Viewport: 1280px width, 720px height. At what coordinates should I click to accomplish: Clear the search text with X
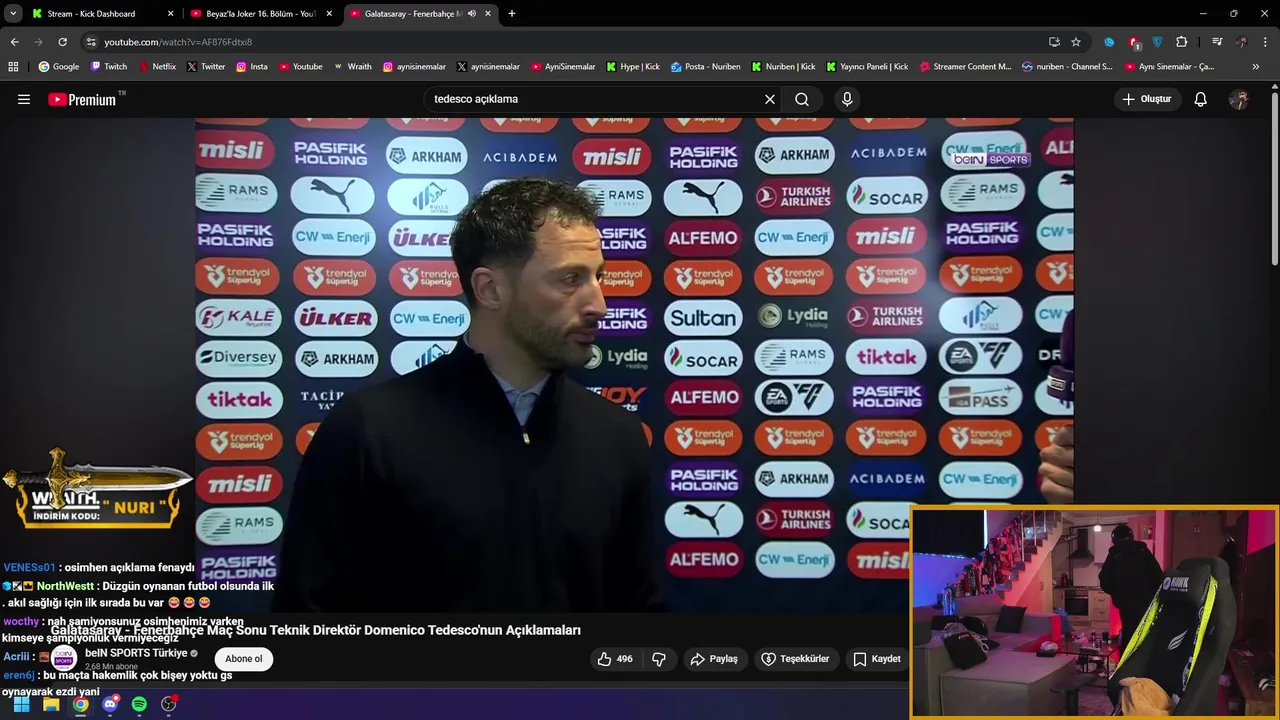click(x=770, y=99)
